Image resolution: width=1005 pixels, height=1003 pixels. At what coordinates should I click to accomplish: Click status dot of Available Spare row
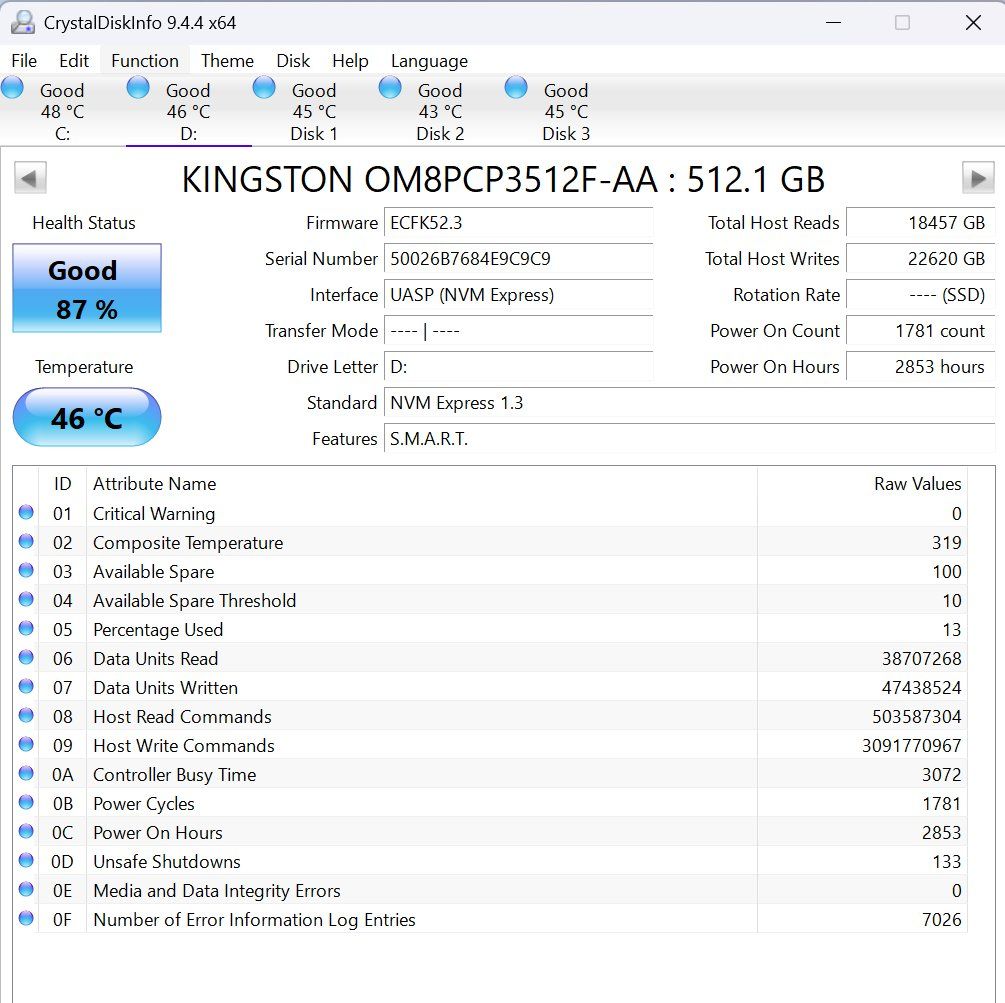[x=26, y=570]
